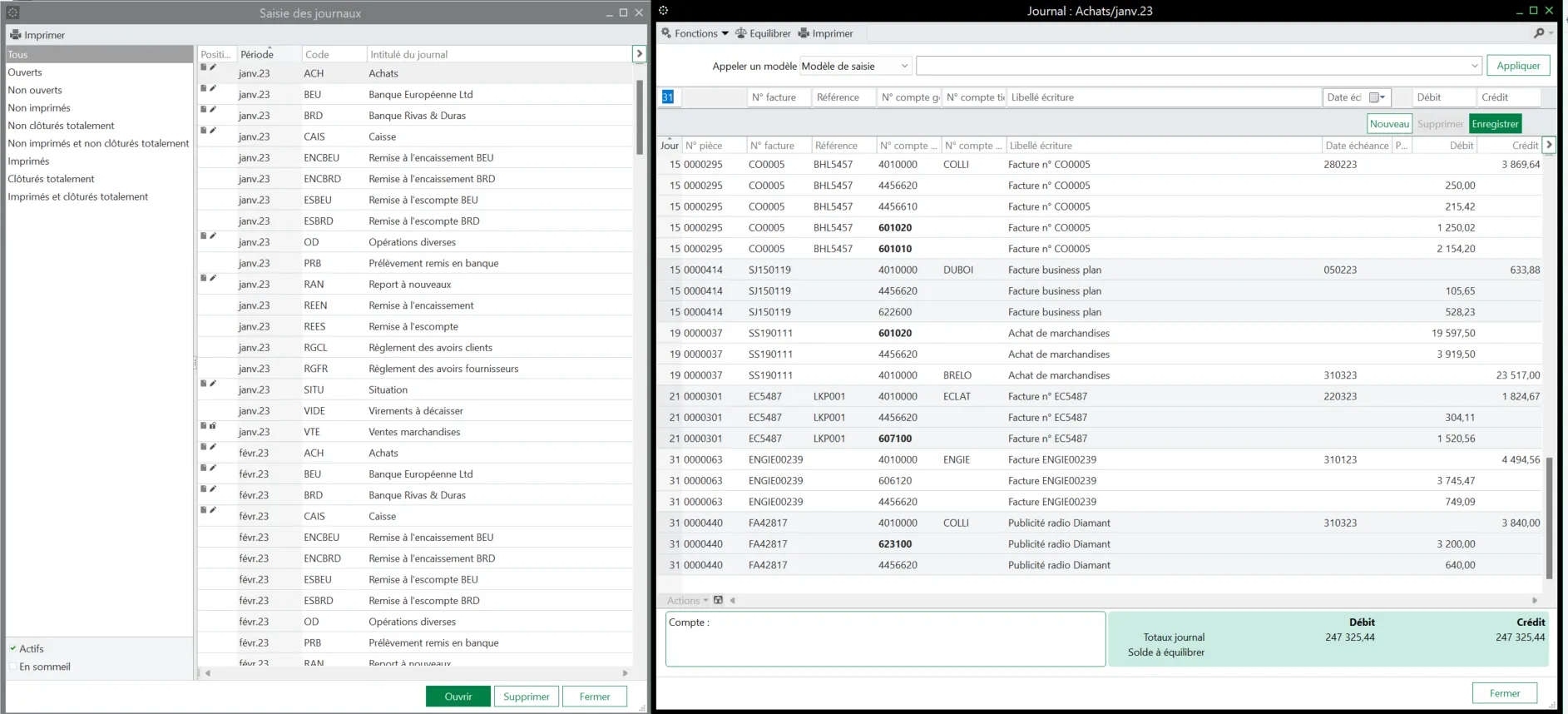Screen dimensions: 1568x714
Task: Click the Code column header in the journals list
Action: (x=334, y=54)
